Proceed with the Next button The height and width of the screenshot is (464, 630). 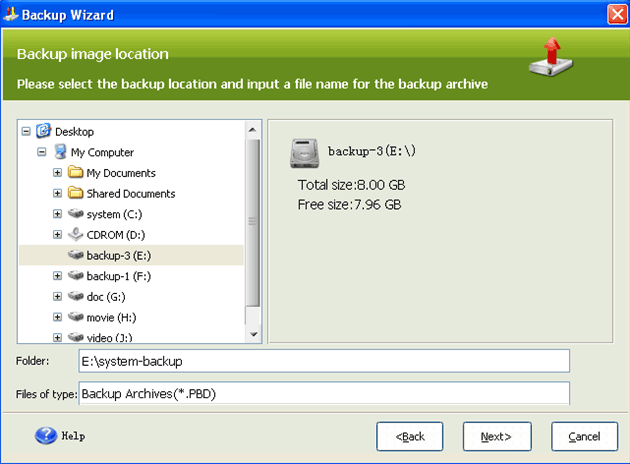[x=497, y=436]
